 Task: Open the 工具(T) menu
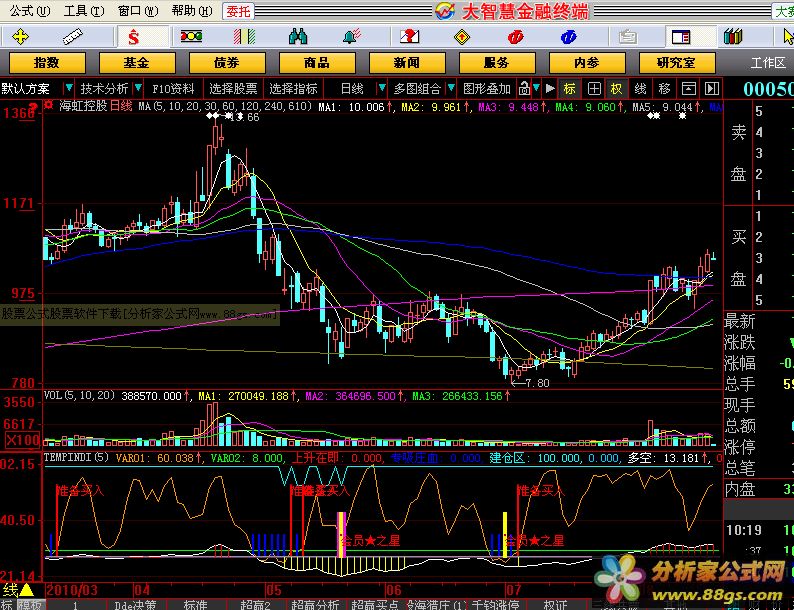point(84,11)
